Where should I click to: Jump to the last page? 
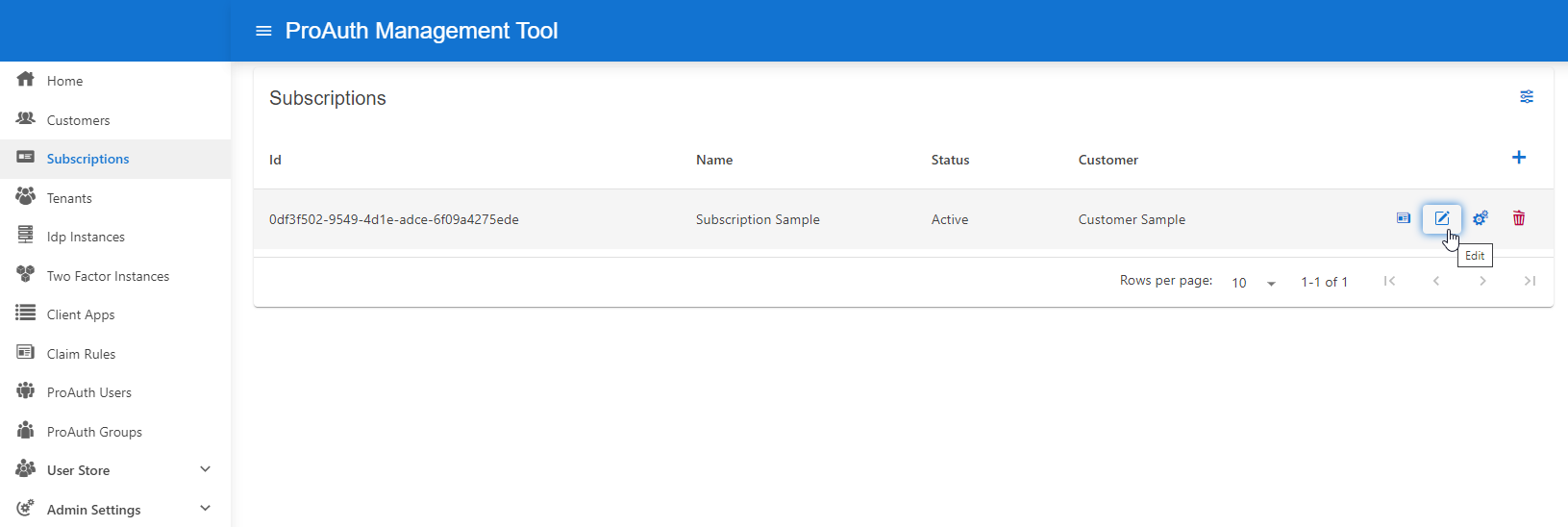click(1530, 281)
